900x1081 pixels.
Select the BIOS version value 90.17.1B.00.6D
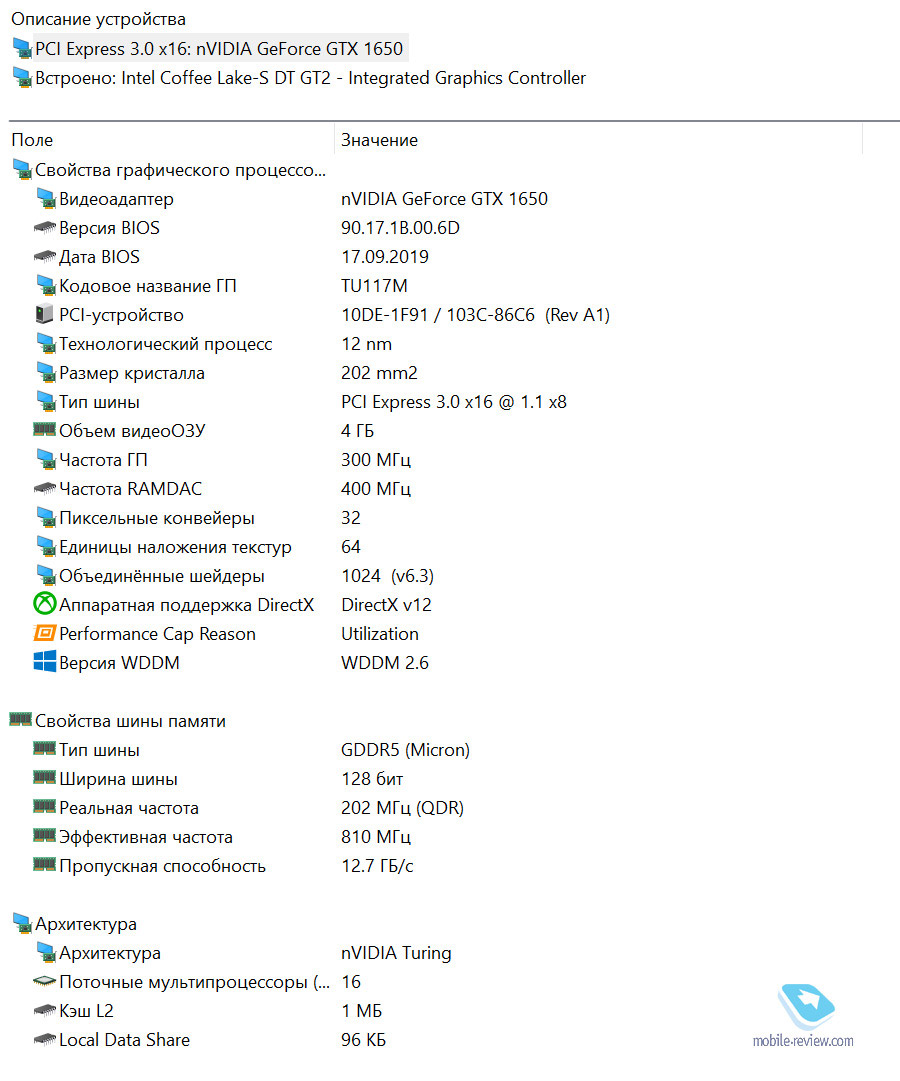(x=400, y=228)
